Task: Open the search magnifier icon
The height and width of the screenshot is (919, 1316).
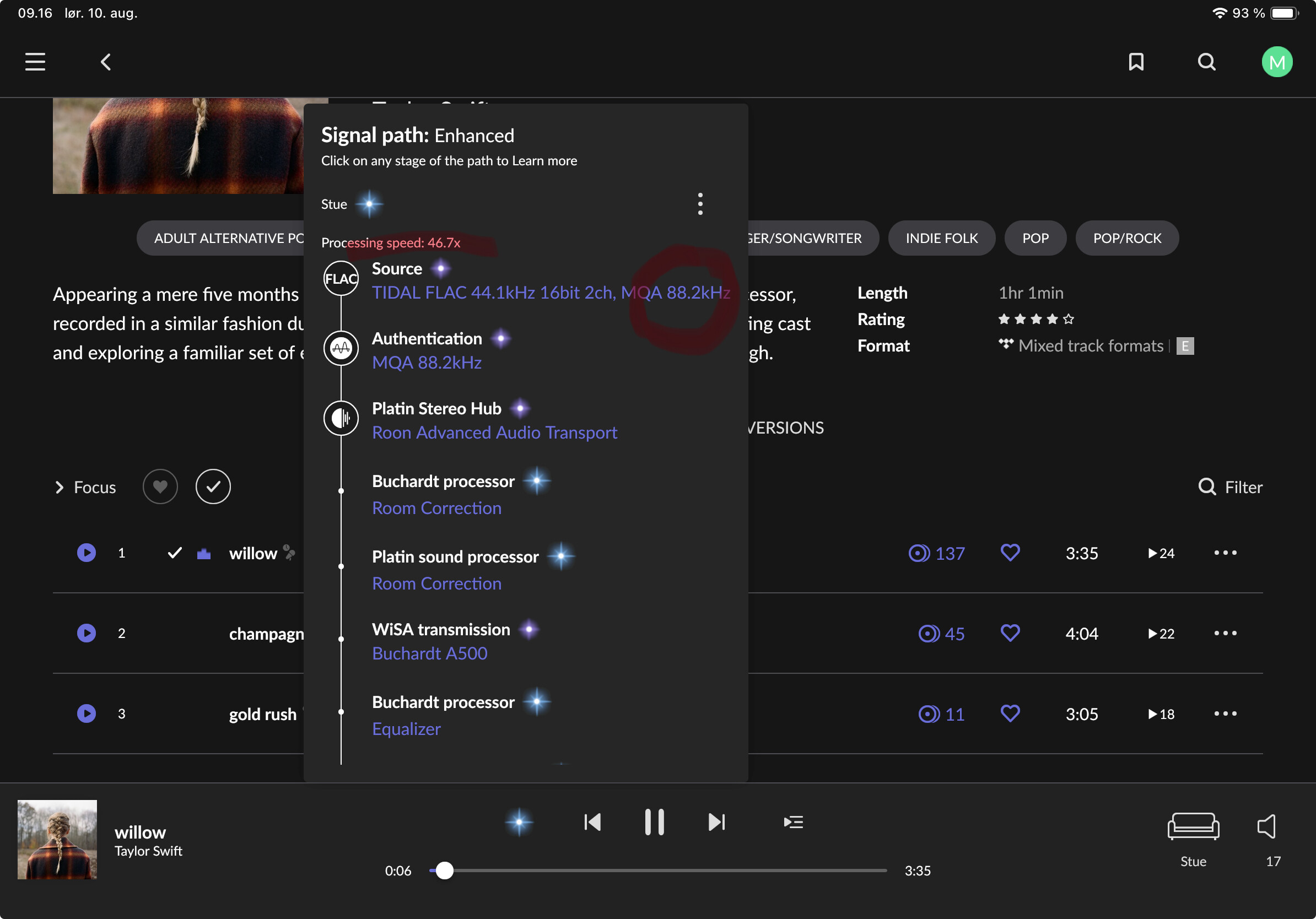Action: tap(1206, 62)
